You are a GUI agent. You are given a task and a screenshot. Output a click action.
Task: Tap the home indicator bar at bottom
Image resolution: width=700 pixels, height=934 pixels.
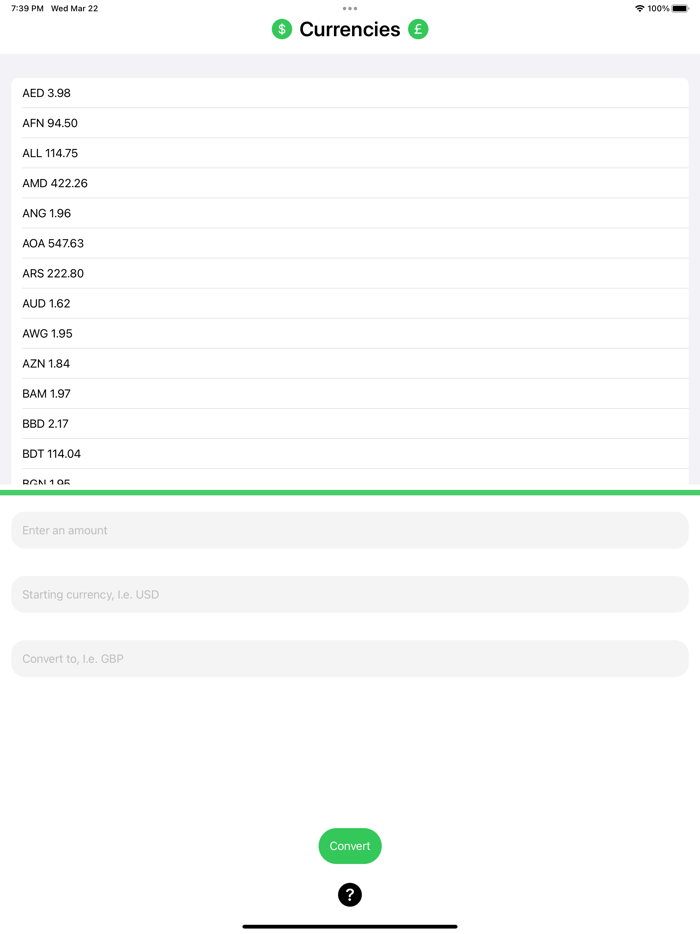tap(350, 925)
